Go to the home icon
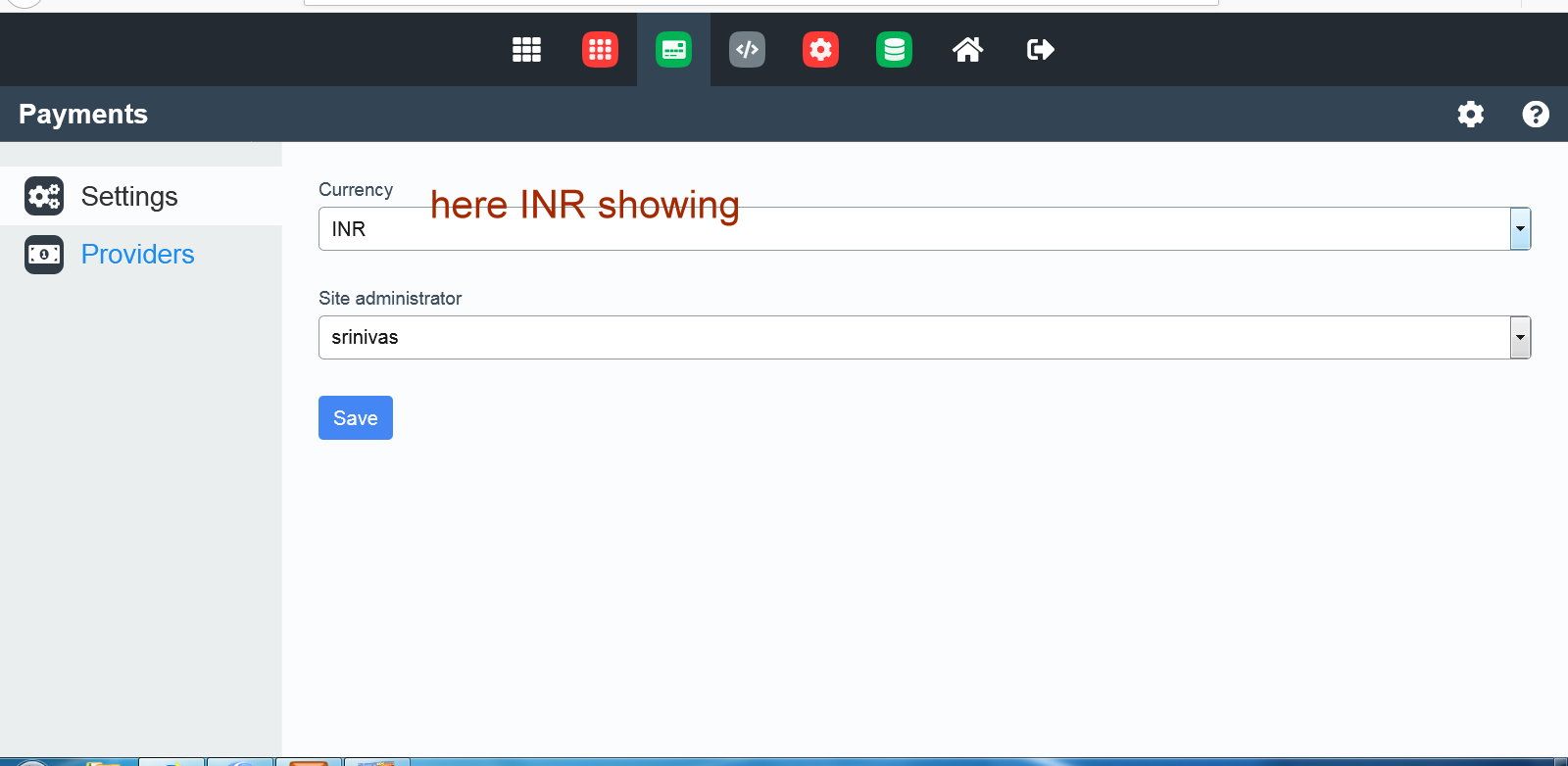 click(967, 50)
